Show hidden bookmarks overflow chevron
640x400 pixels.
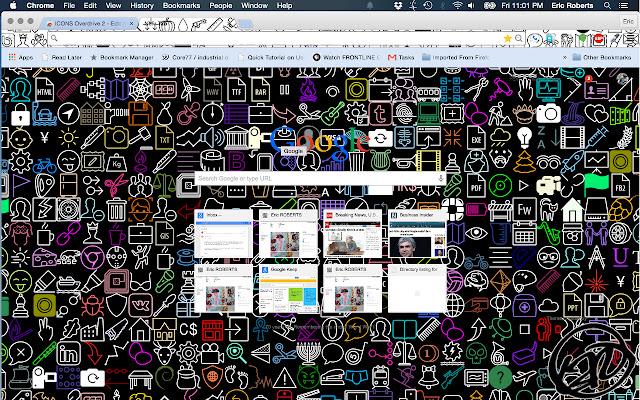(564, 58)
